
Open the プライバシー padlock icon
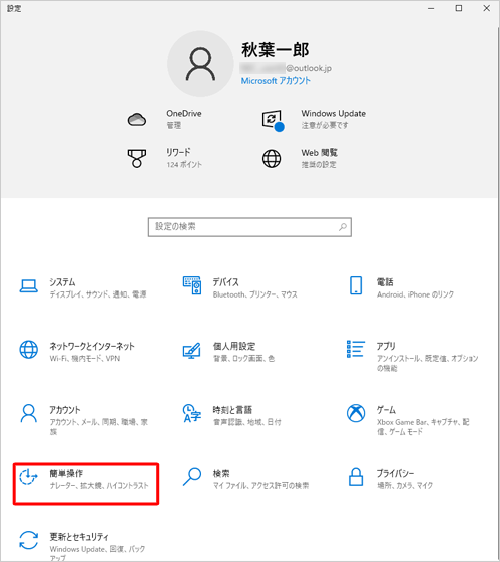[356, 477]
